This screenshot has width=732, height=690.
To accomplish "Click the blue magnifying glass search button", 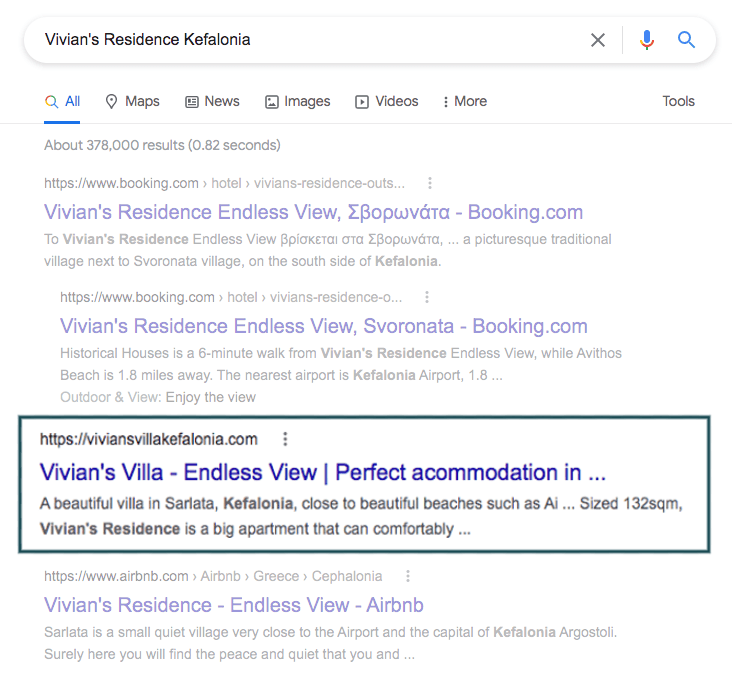I will point(686,40).
